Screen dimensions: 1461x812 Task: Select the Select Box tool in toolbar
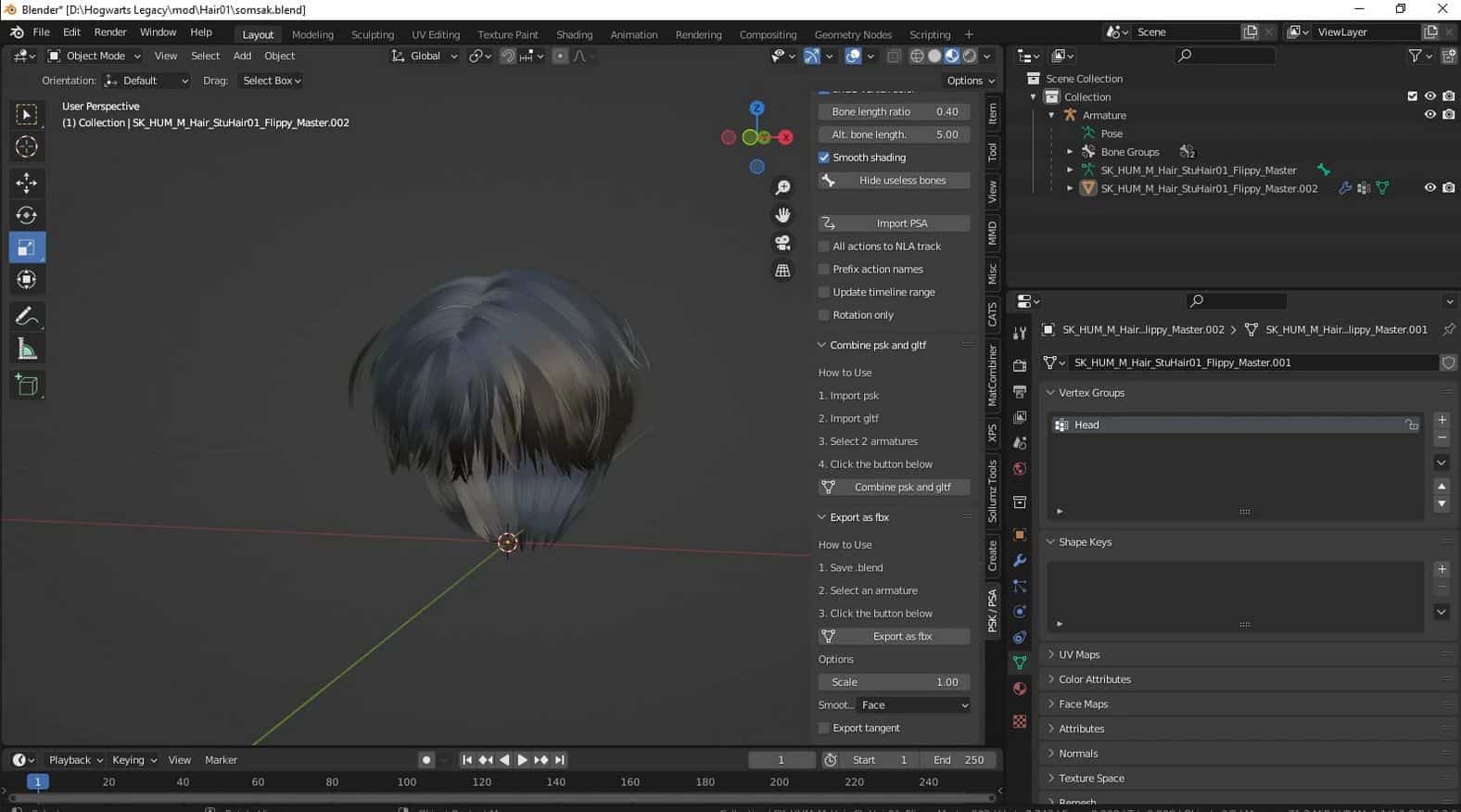click(x=27, y=114)
